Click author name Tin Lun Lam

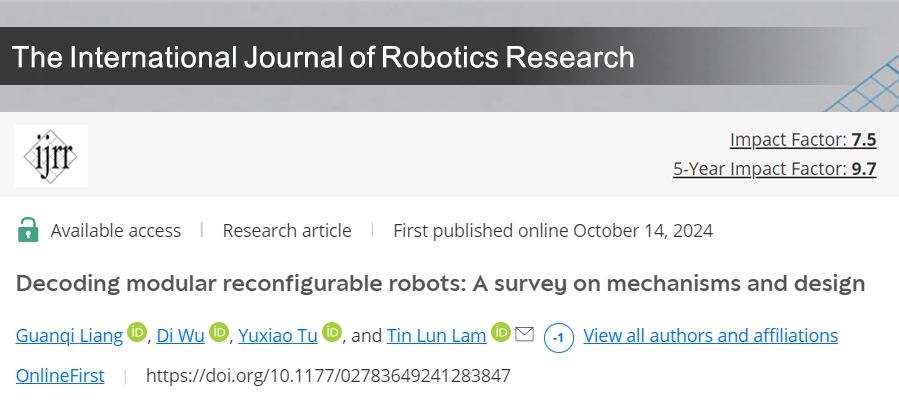point(437,335)
